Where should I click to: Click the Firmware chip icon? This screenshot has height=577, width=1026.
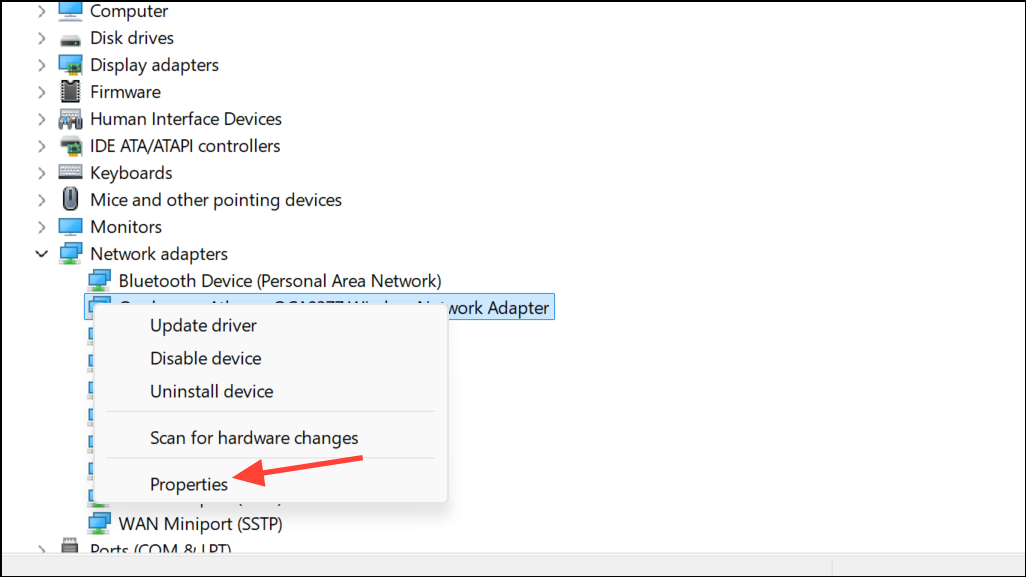[x=70, y=92]
